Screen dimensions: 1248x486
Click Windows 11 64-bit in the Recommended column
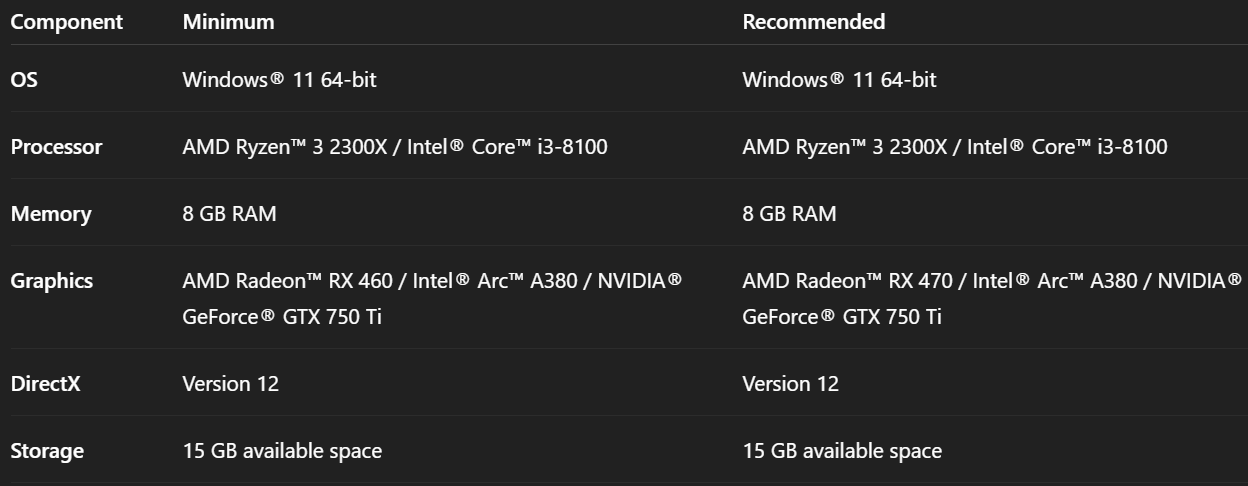[839, 80]
